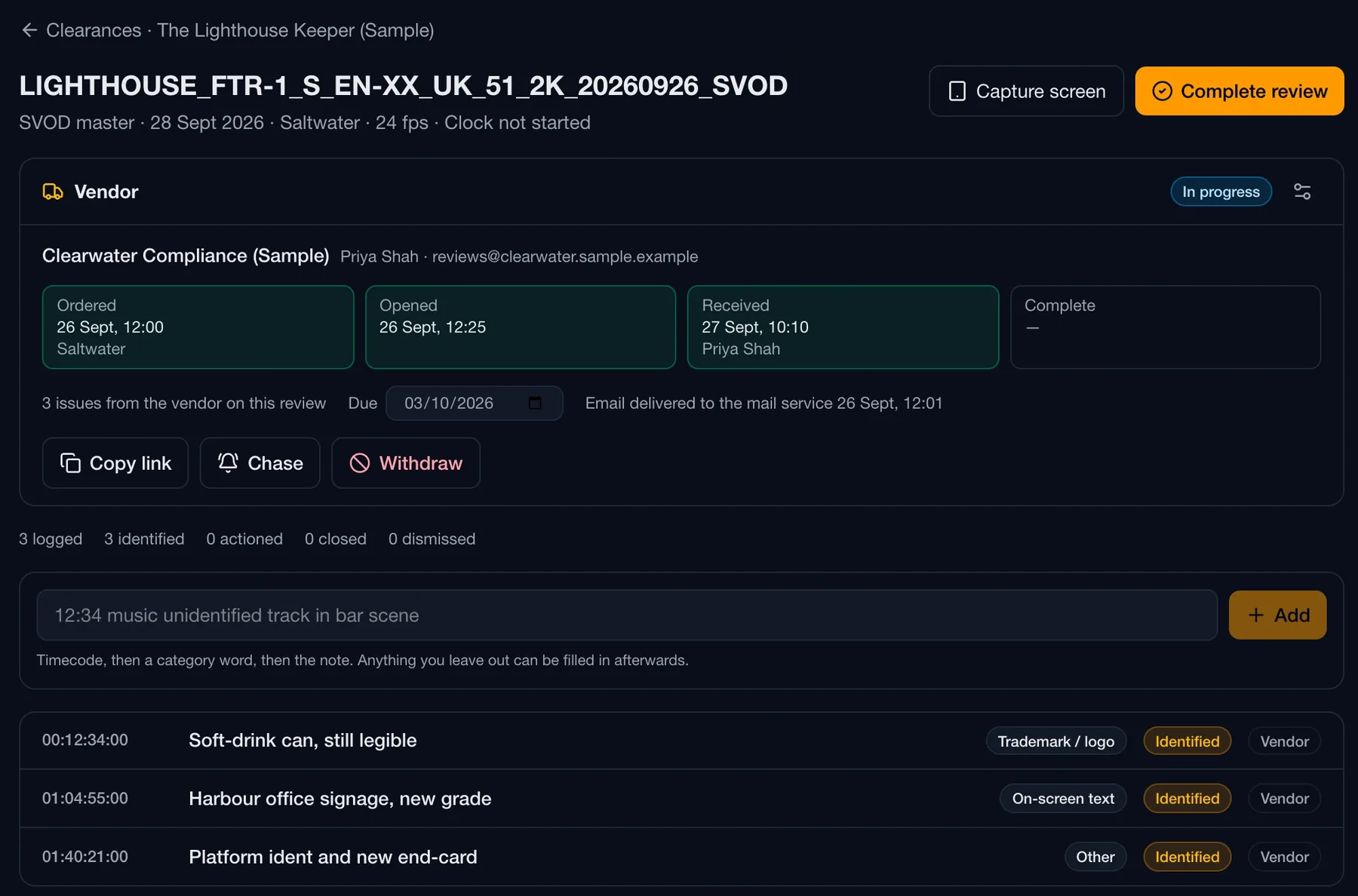Screen dimensions: 1358x896
Task: Click Vendor tag on Soft-drink can row
Action: (x=1284, y=741)
